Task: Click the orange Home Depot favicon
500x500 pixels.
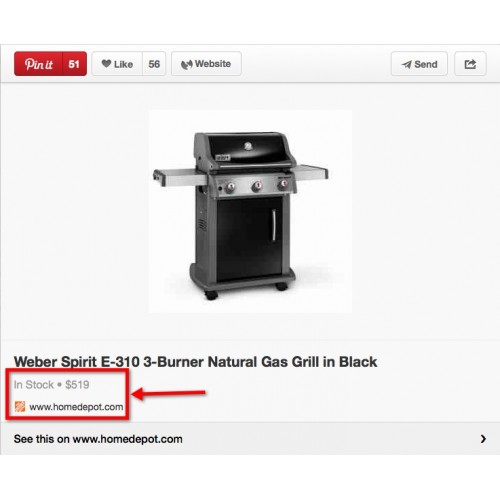Action: tap(20, 407)
